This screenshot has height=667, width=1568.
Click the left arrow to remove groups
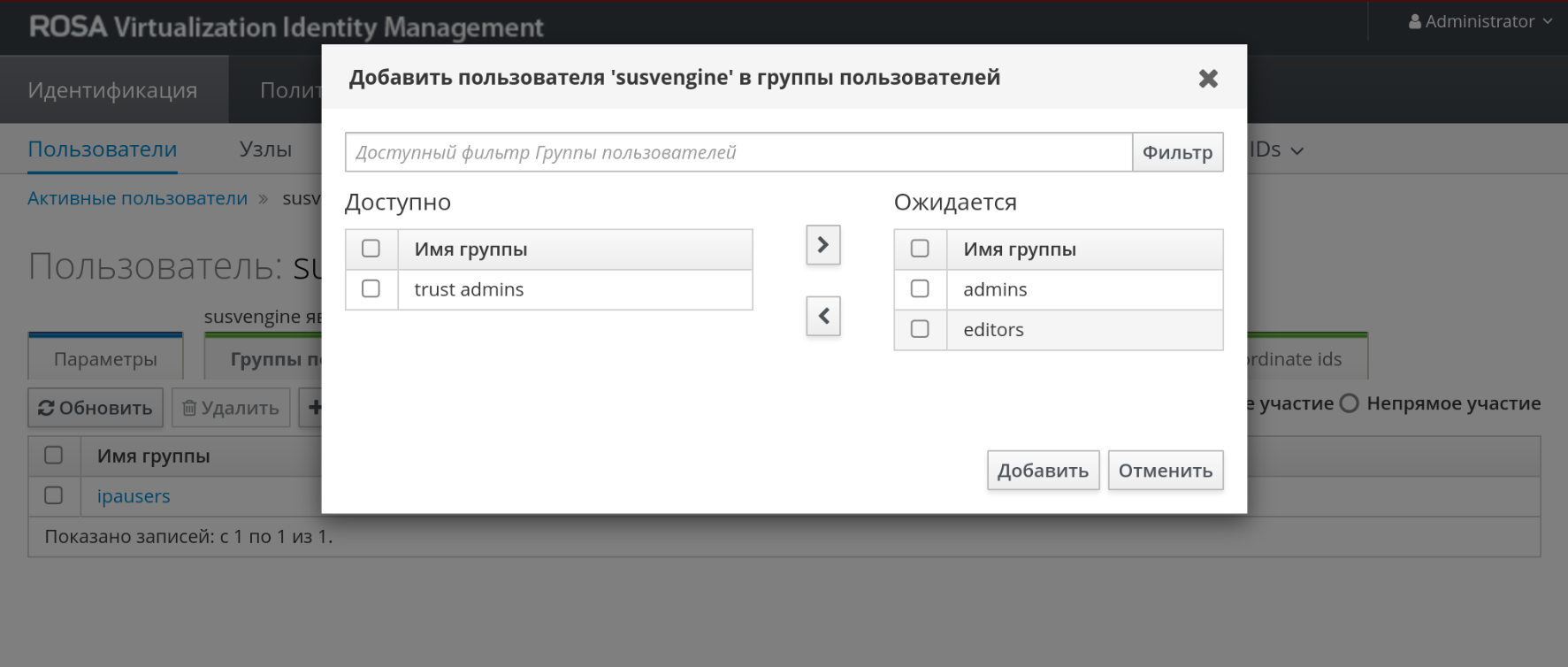click(x=822, y=316)
